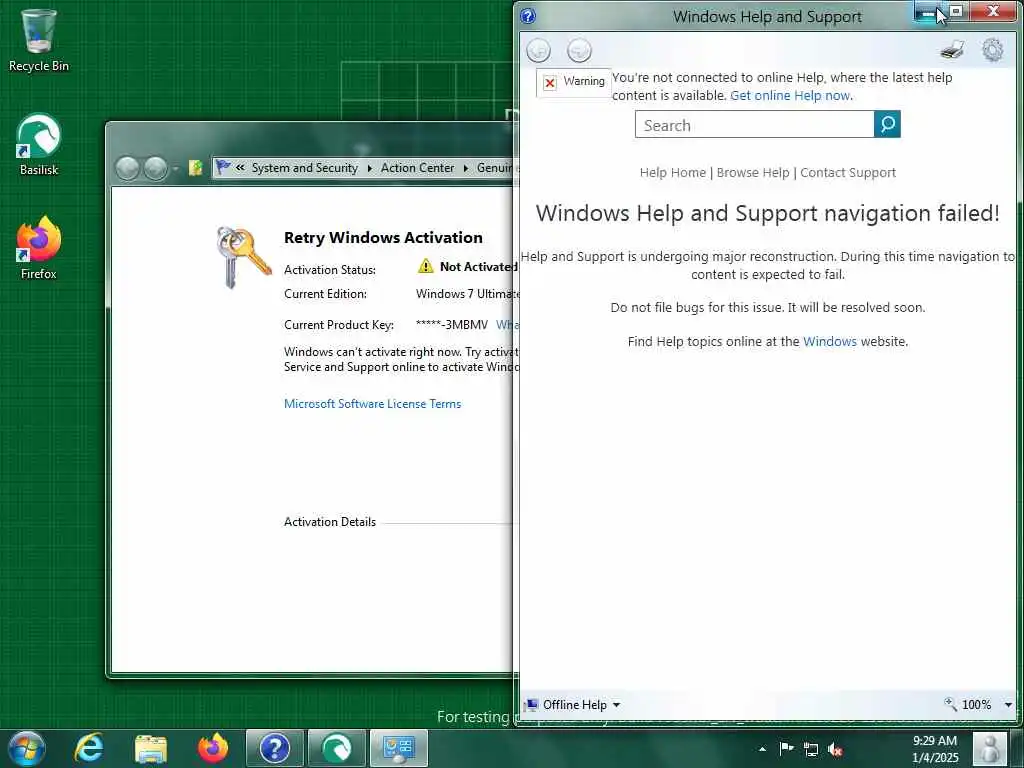
Task: Print the help topic with printer icon
Action: 953,50
